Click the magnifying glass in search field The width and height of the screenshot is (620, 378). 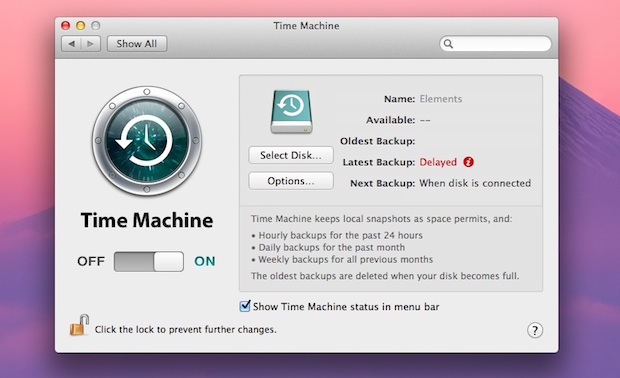coord(448,43)
